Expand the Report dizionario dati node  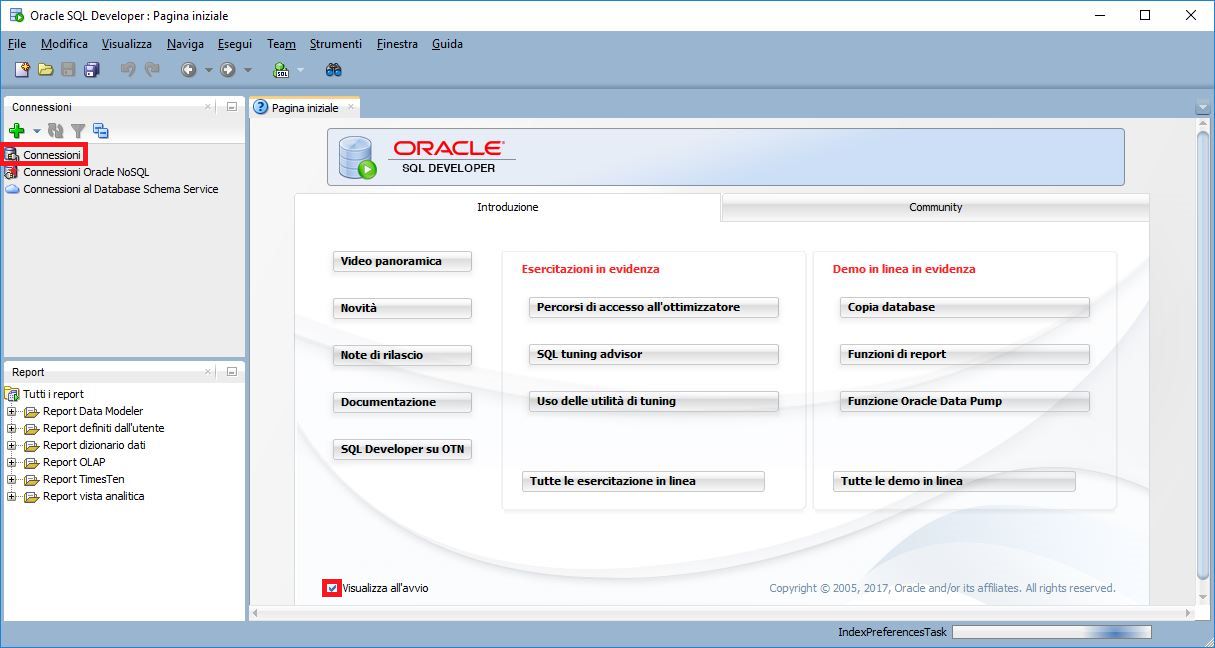[x=12, y=445]
